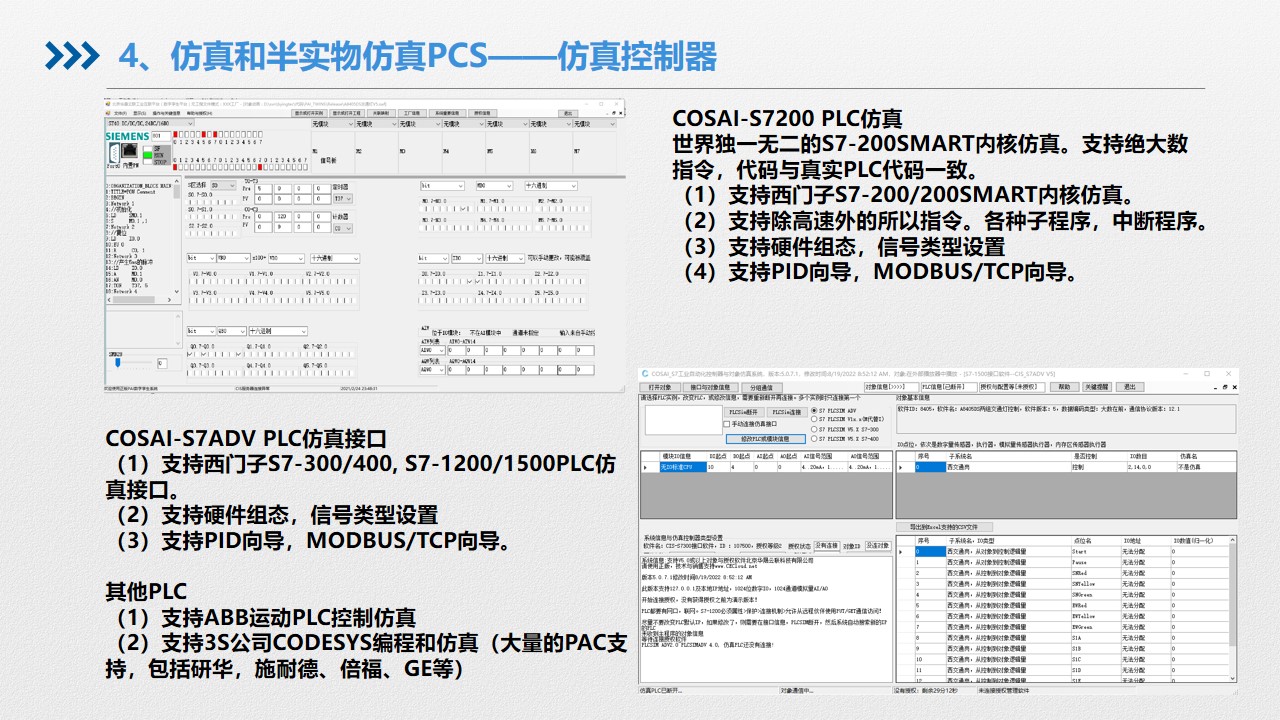The height and width of the screenshot is (720, 1280).
Task: Click the 仿真PLC已断开 status bar entry
Action: [661, 690]
